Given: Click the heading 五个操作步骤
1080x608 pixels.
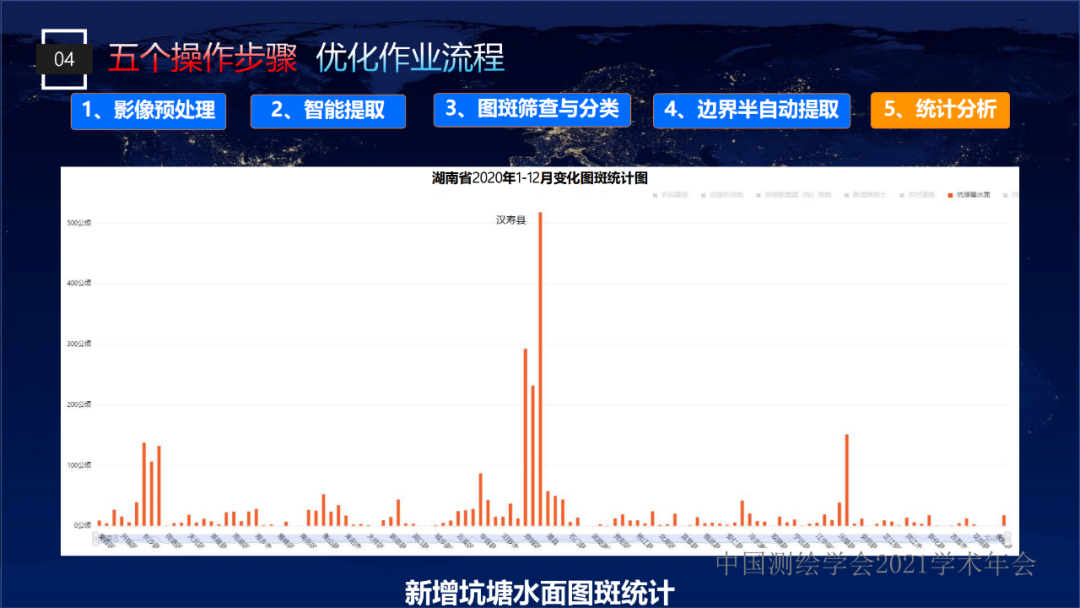Looking at the screenshot, I should coord(203,58).
